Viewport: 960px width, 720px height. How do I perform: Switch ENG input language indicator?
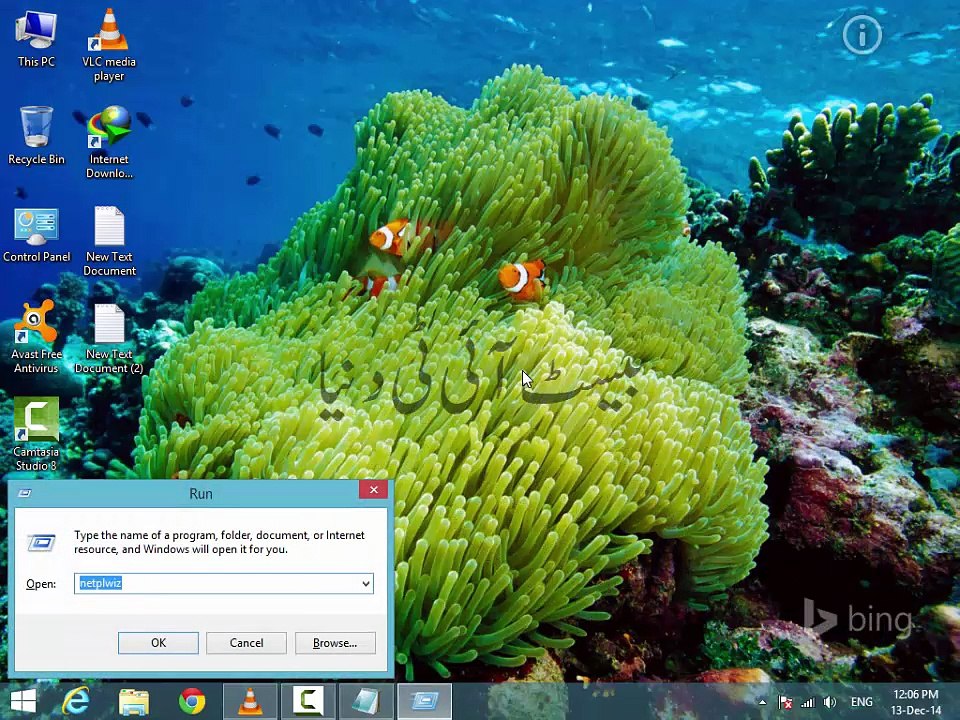pyautogui.click(x=861, y=702)
